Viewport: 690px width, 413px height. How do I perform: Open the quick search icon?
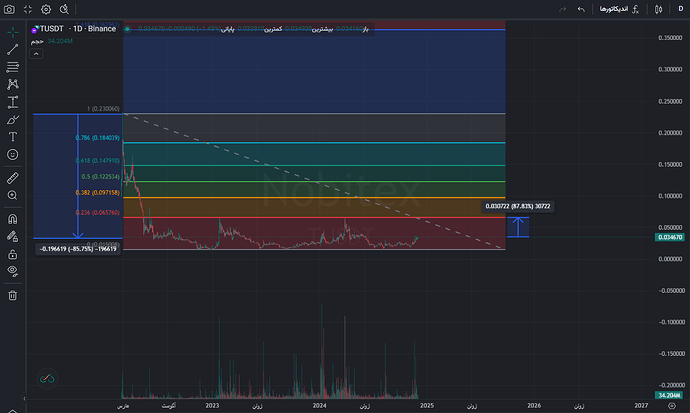click(x=64, y=9)
